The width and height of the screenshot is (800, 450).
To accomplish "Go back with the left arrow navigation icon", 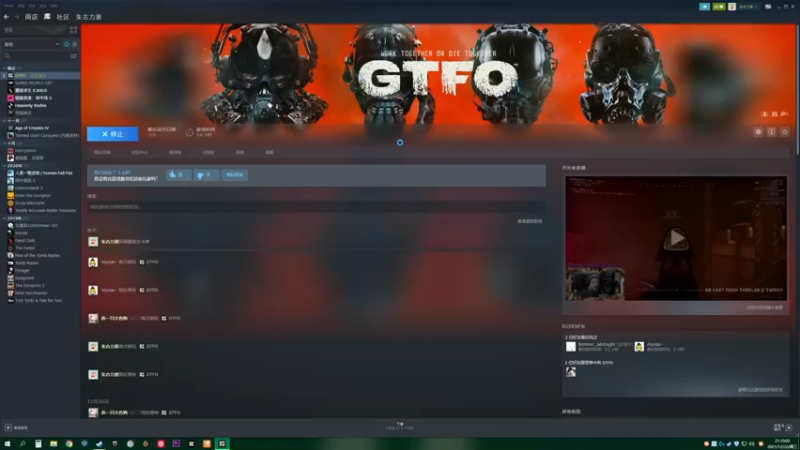I will (7, 17).
